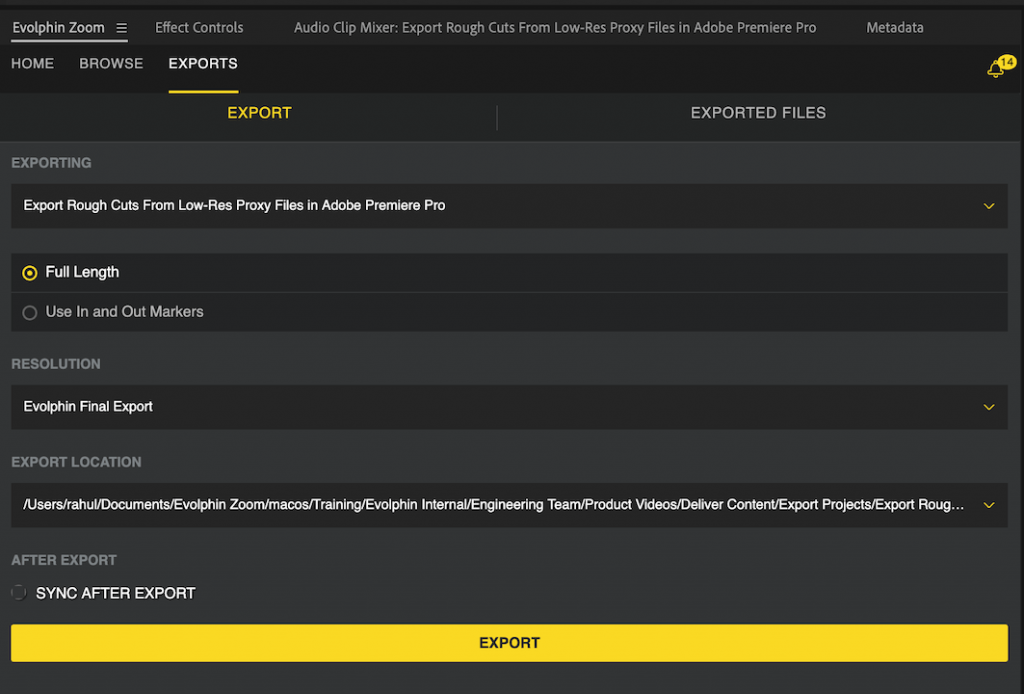
Task: Select the Evolphin Zoom panel tab
Action: coord(57,27)
